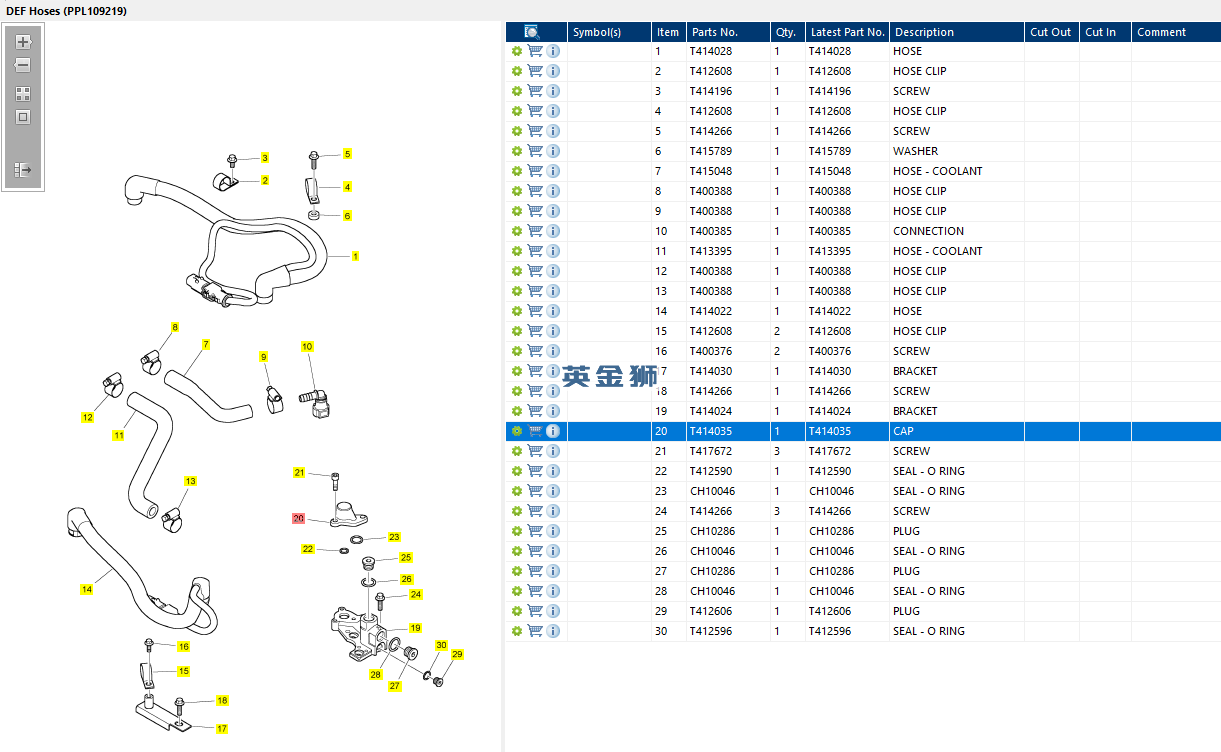This screenshot has height=752, width=1221.
Task: Click part number T413395 in row 11
Action: click(710, 251)
